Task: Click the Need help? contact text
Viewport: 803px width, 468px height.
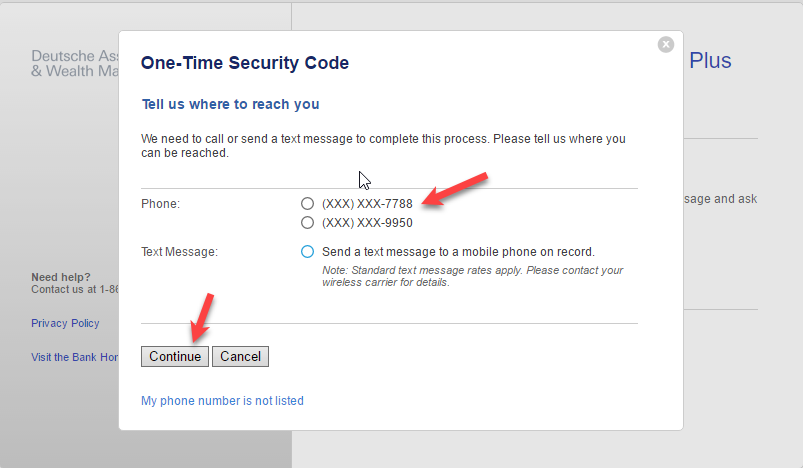Action: pos(75,283)
